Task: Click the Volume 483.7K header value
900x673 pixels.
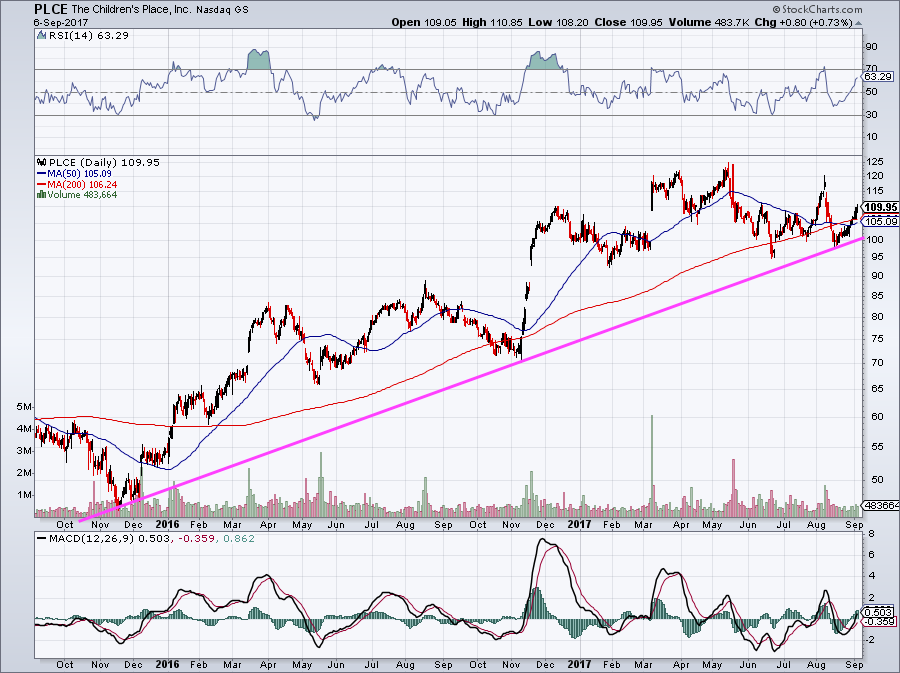Action: point(708,22)
